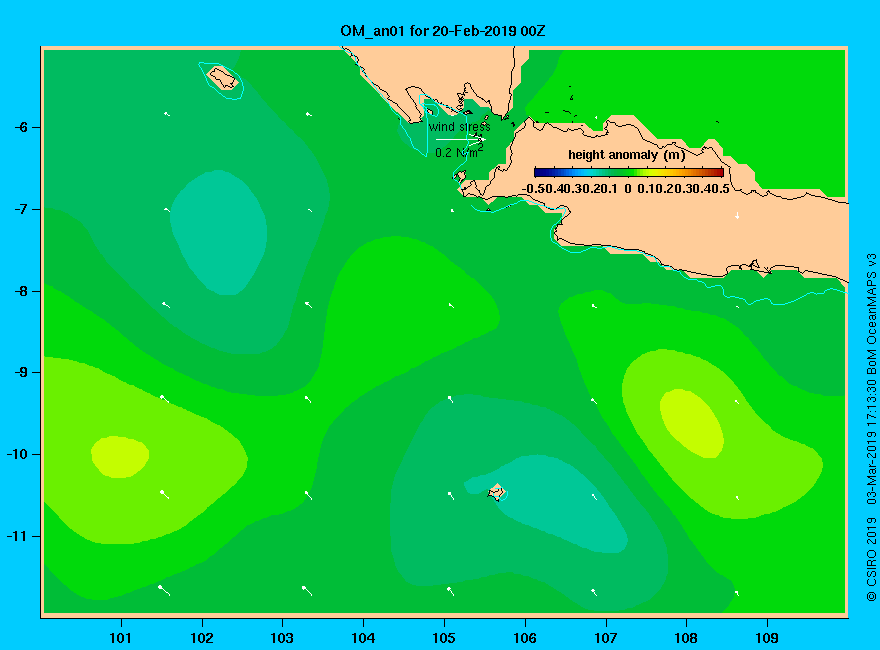Click longitude label "105"
The width and height of the screenshot is (880, 650).
click(444, 638)
